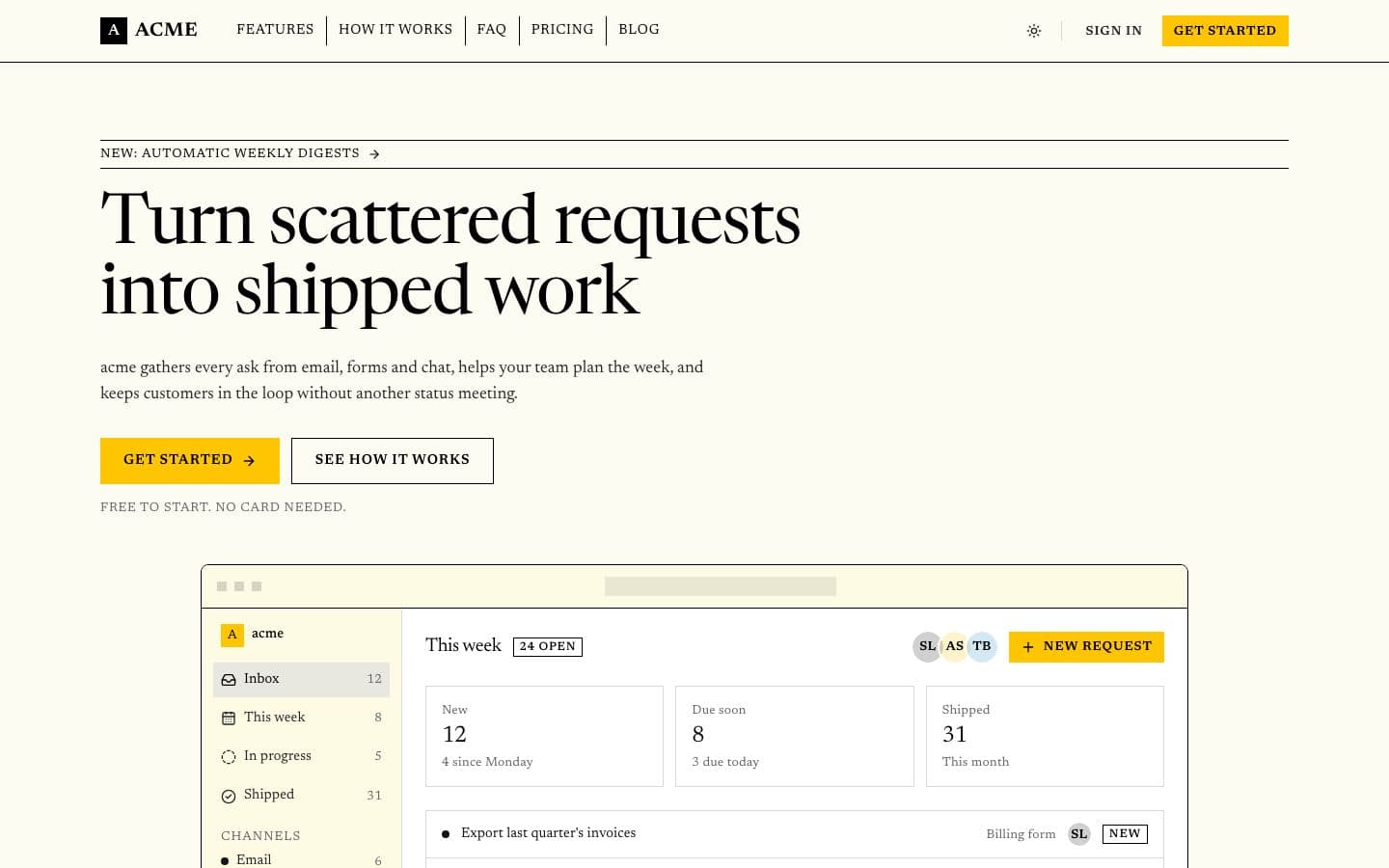Viewport: 1389px width, 868px height.
Task: Visit the Blog nav link
Action: tap(639, 30)
